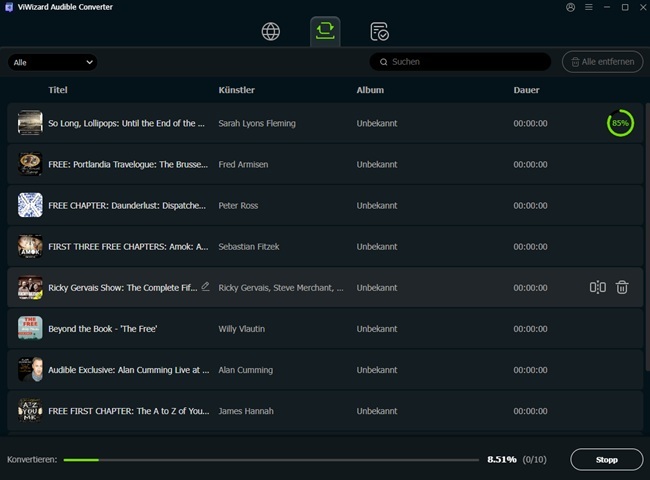Open the web browser globe tab

[271, 31]
